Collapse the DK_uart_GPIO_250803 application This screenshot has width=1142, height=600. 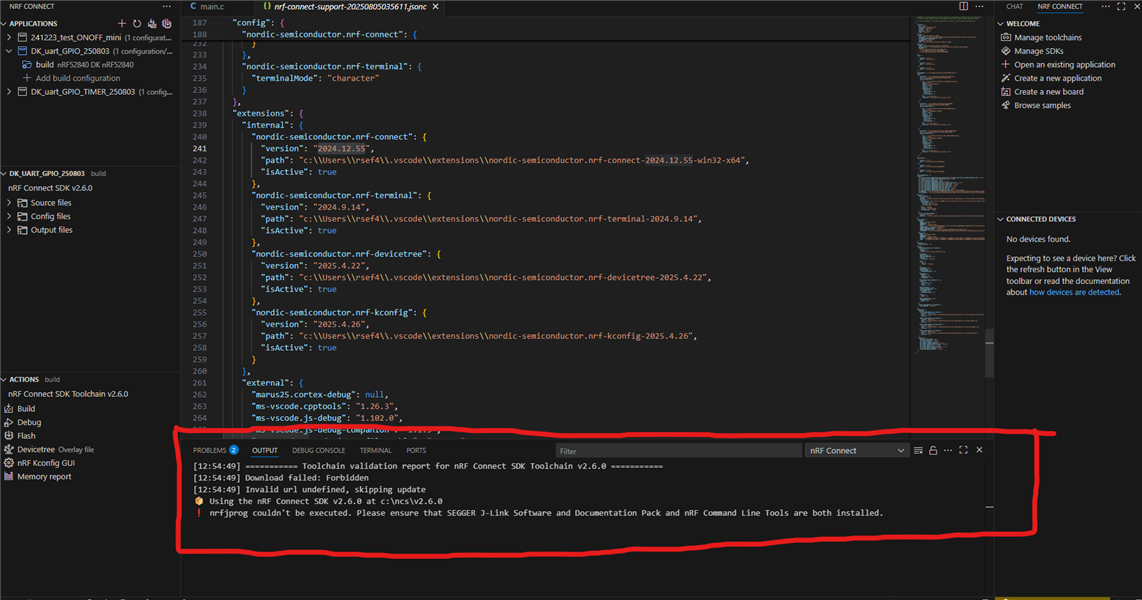coord(8,50)
